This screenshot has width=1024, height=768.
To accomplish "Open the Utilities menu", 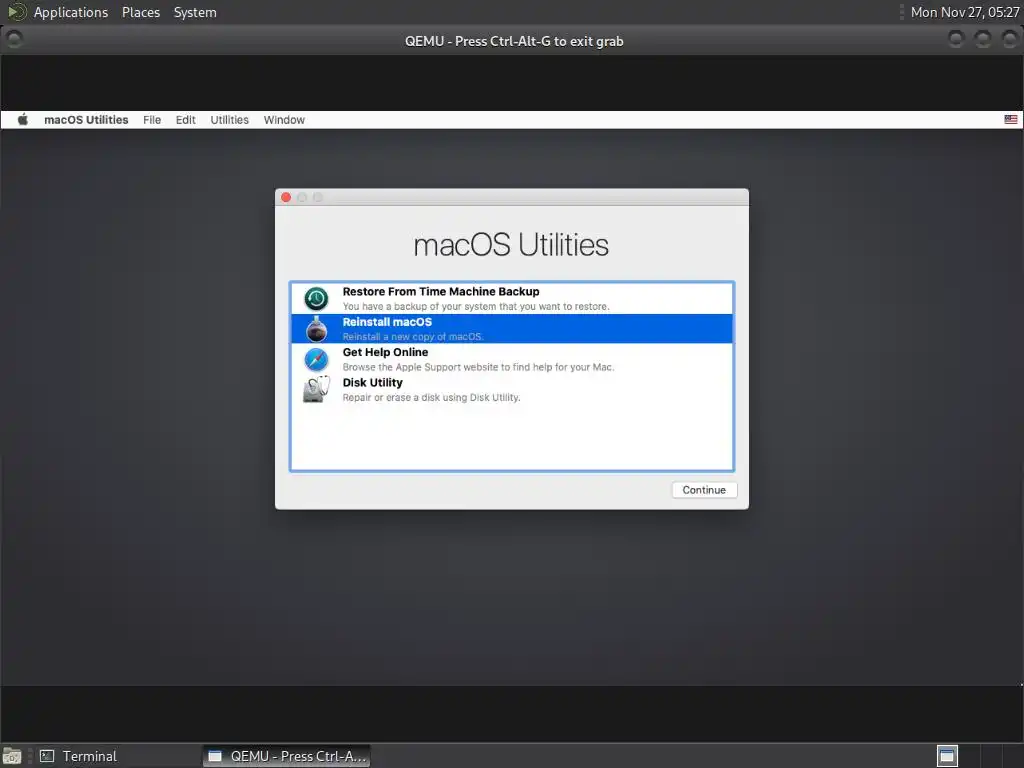I will point(229,120).
